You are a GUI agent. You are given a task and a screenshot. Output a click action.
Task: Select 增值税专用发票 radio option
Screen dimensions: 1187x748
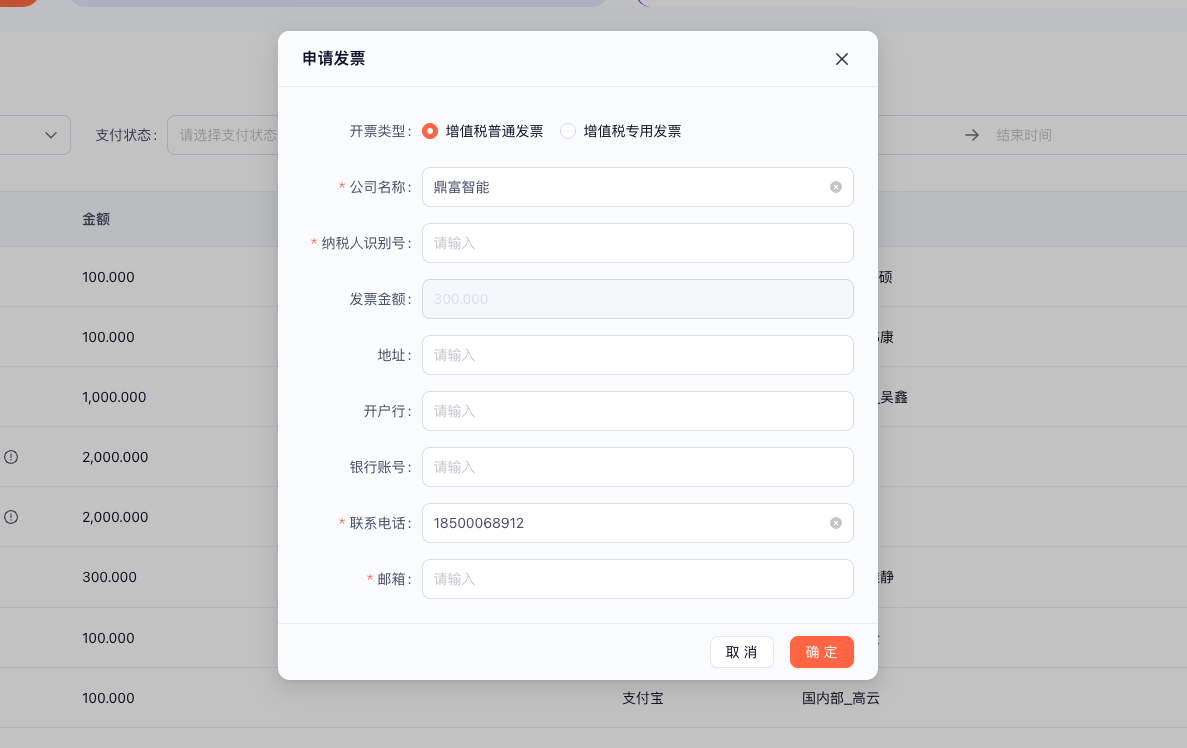coord(568,131)
